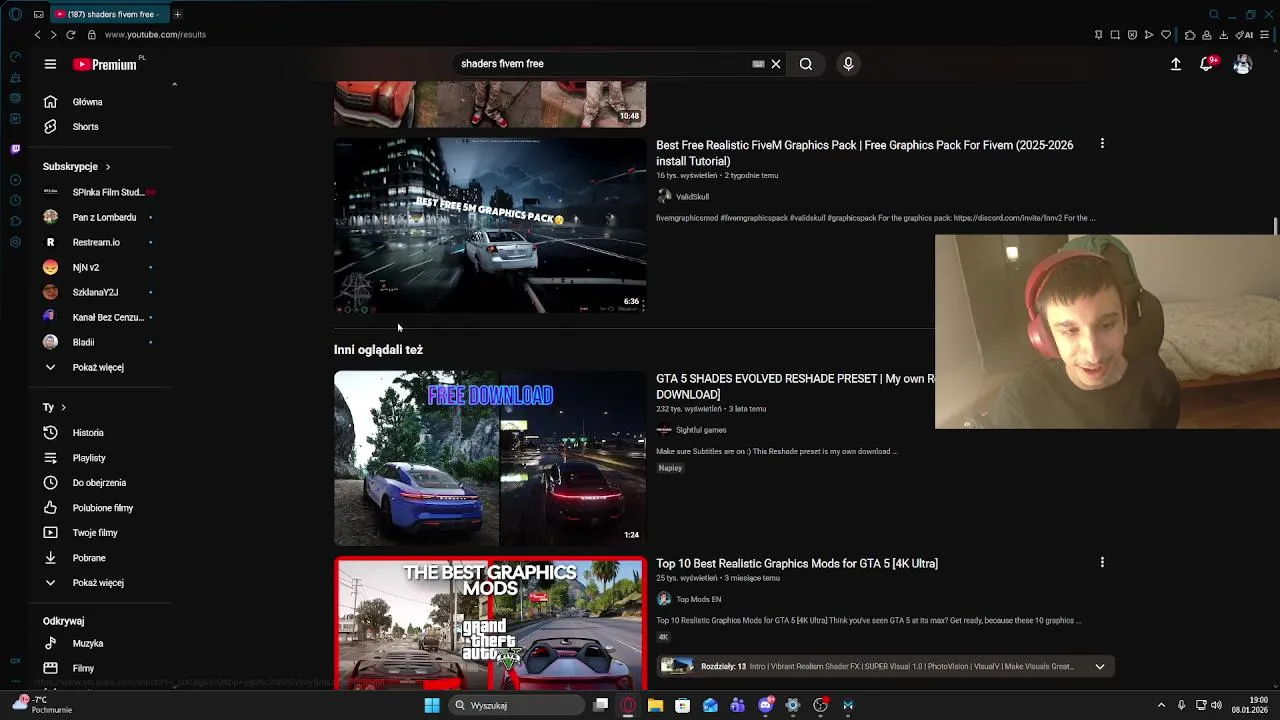Open Muzyka under Odkrywaj
The width and height of the screenshot is (1280, 720).
click(x=88, y=644)
